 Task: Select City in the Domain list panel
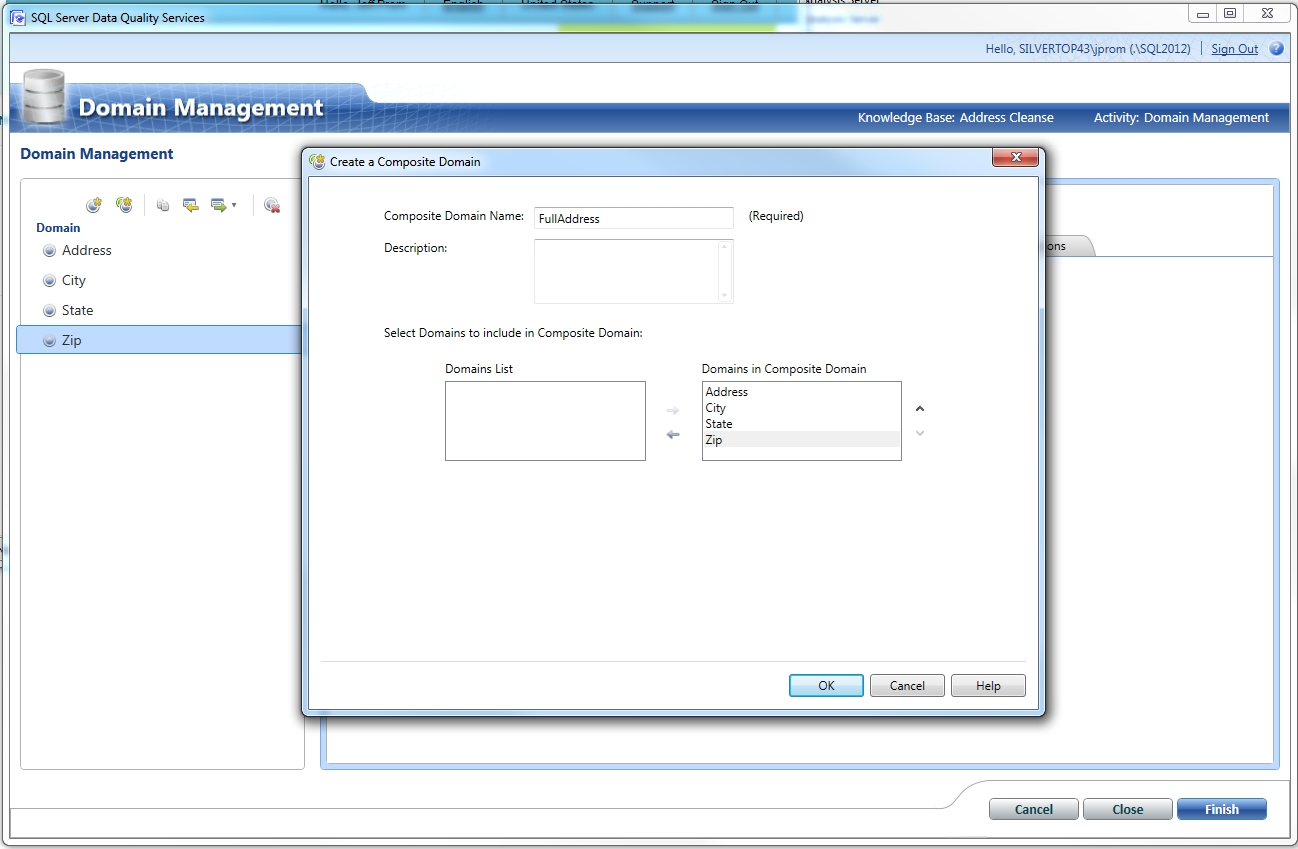[73, 281]
